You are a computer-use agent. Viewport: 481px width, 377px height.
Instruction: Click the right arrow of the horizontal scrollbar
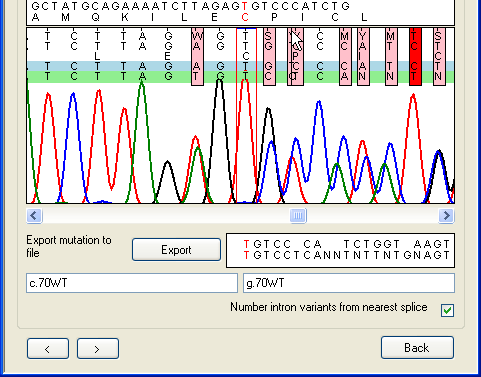coord(446,216)
